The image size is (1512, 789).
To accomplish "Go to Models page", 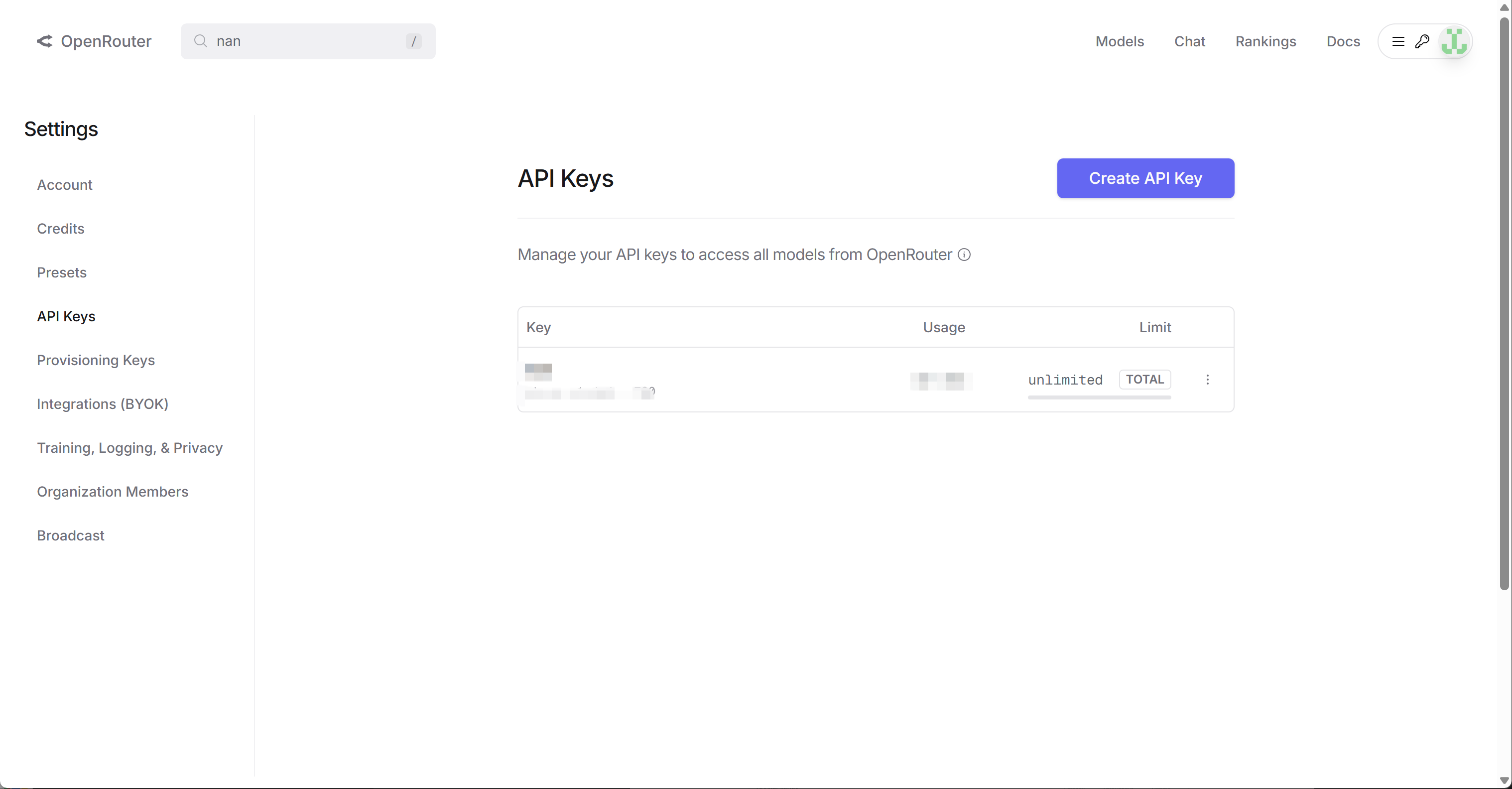I will tap(1120, 41).
